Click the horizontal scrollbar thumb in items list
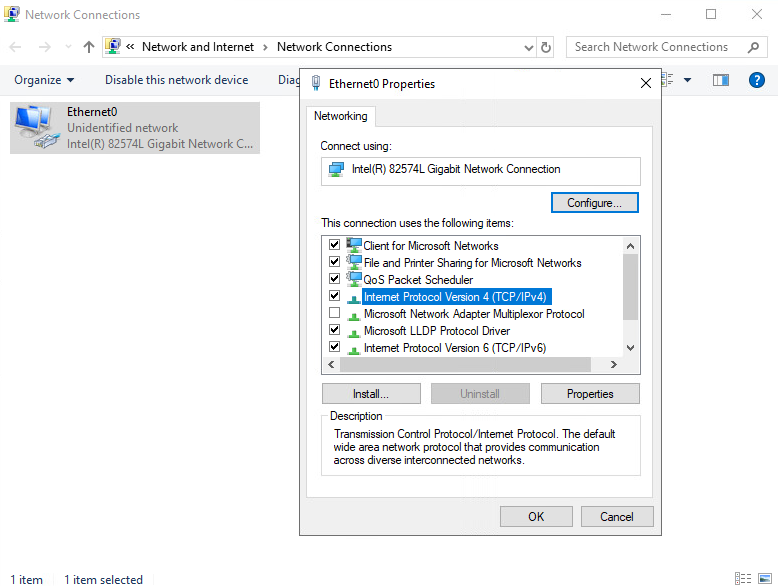The height and width of the screenshot is (586, 778). (x=465, y=365)
